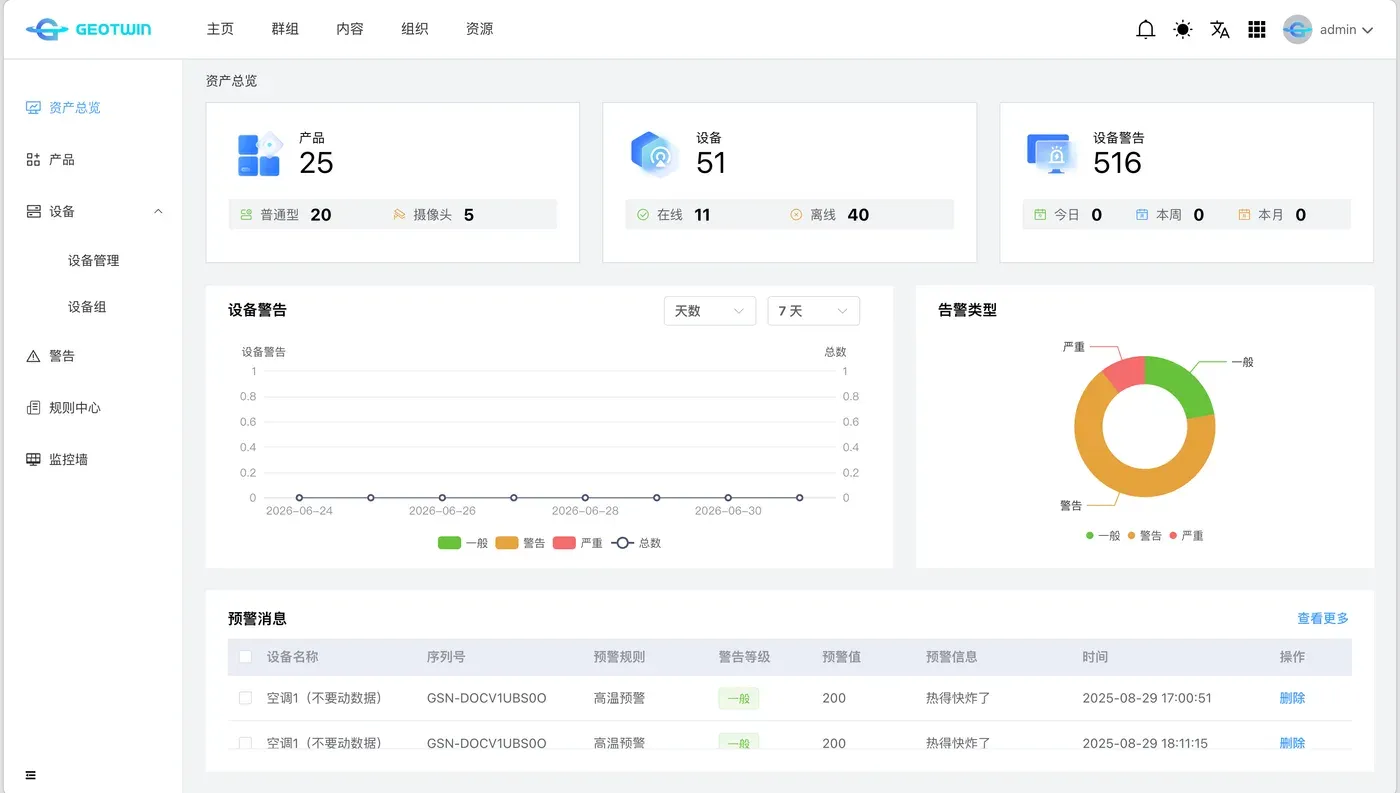Click the 资产总览 sidebar icon
The image size is (1400, 793).
[33, 107]
